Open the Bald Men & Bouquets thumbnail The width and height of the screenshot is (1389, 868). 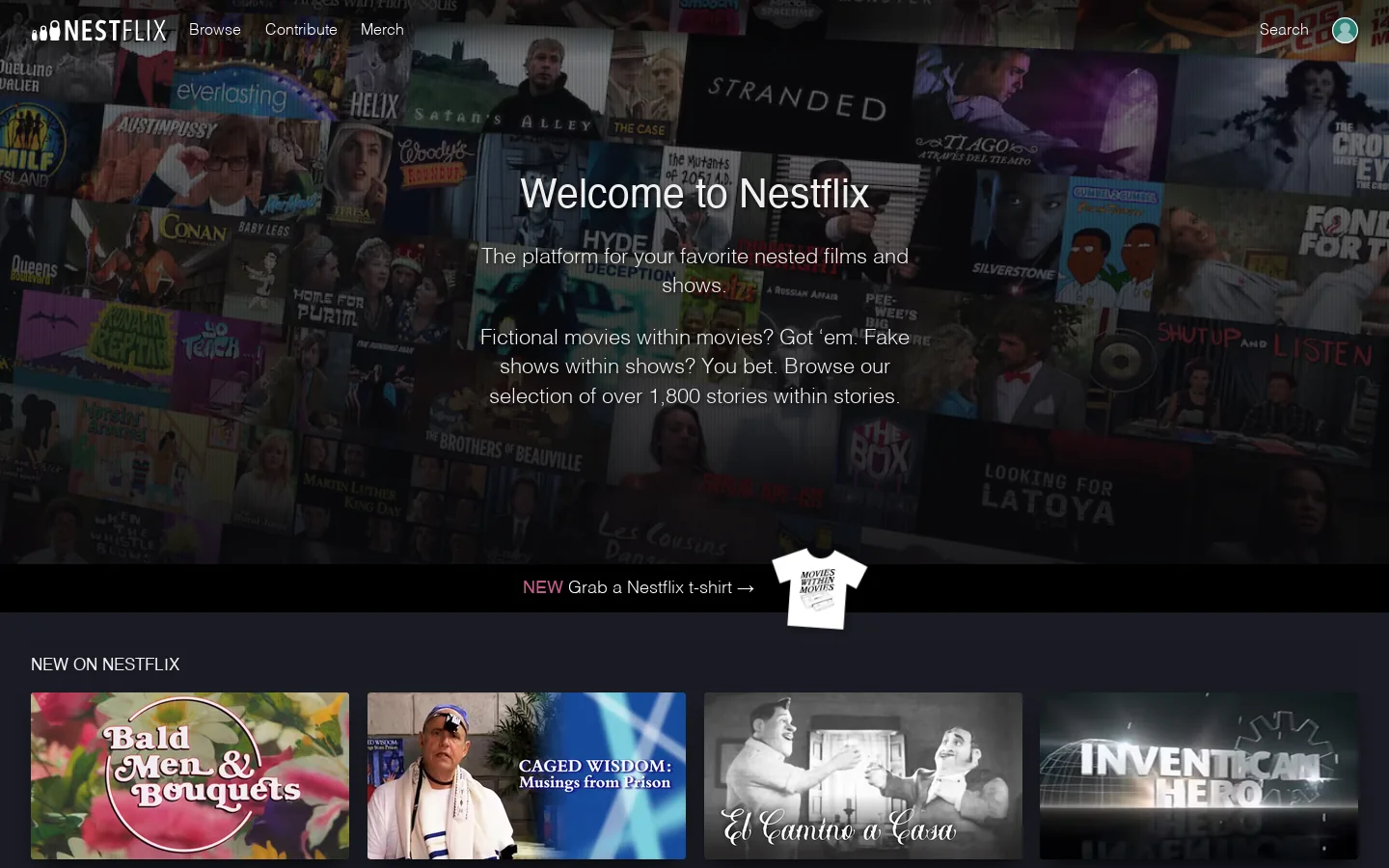point(190,775)
